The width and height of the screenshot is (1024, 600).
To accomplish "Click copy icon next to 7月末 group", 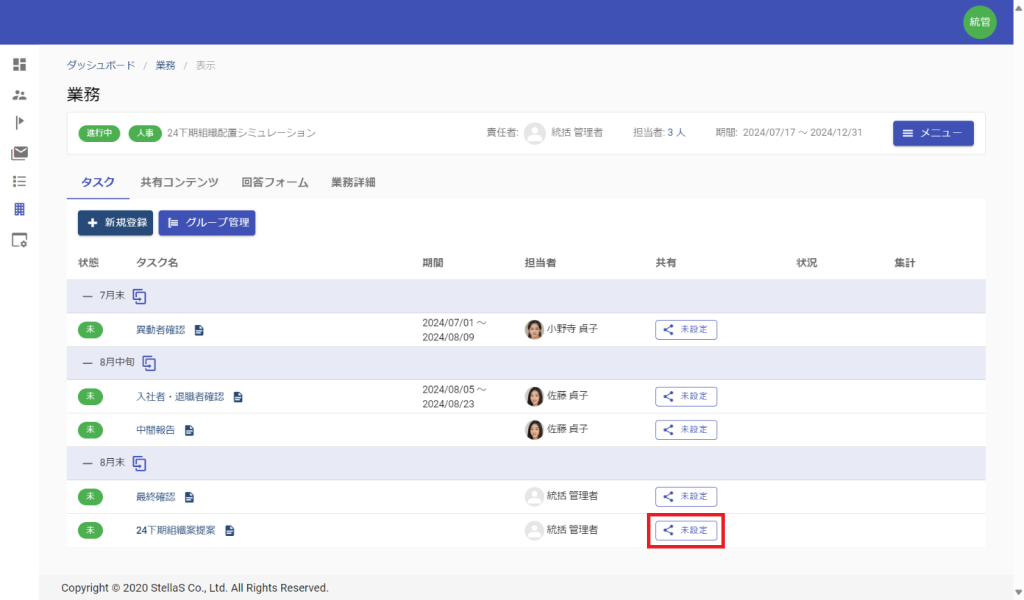I will tap(140, 297).
